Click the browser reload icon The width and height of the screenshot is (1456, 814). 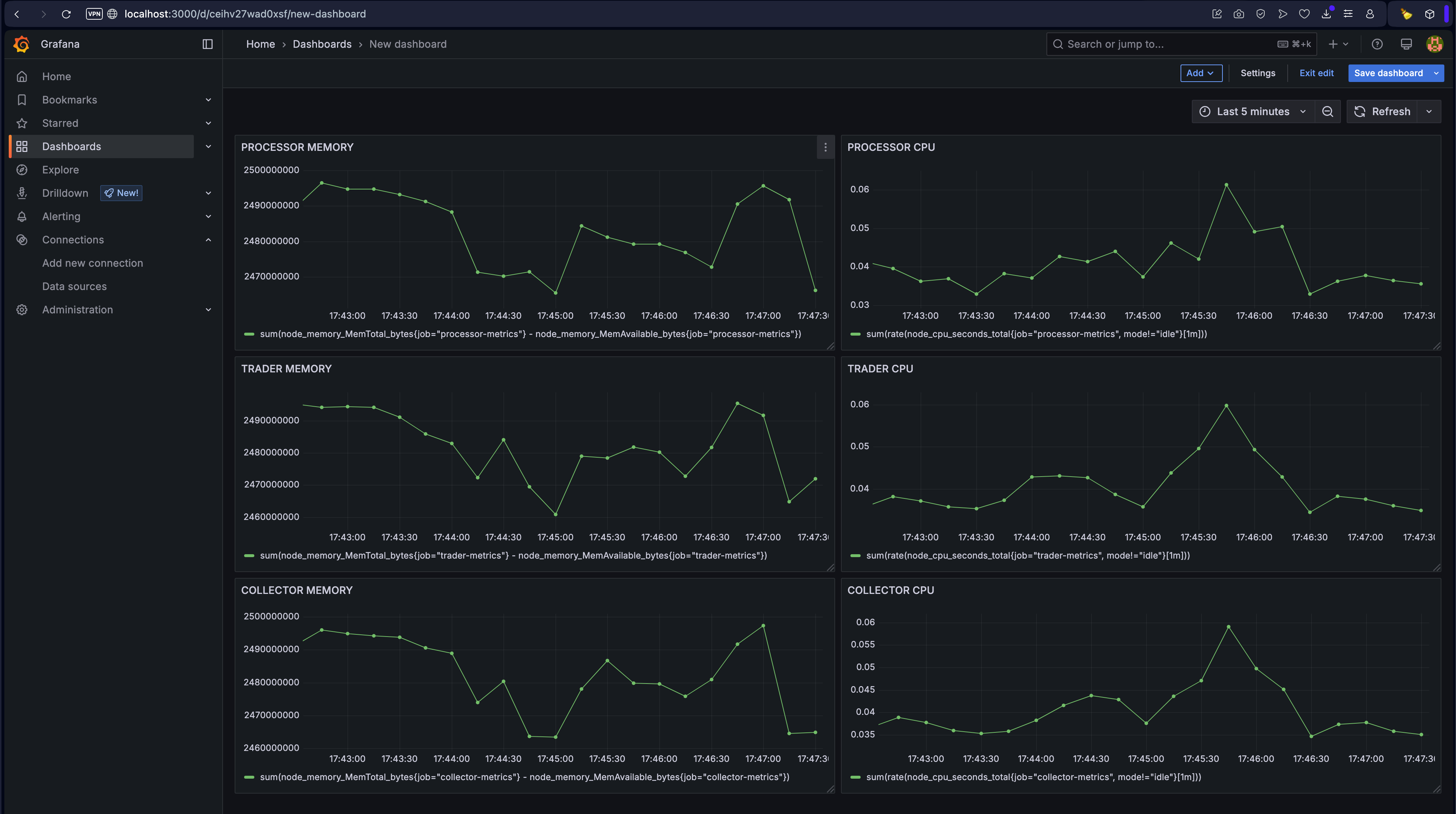click(x=66, y=13)
